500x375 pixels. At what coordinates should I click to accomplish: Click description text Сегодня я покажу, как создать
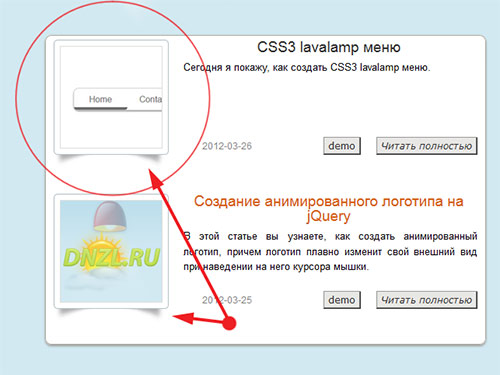coord(307,68)
